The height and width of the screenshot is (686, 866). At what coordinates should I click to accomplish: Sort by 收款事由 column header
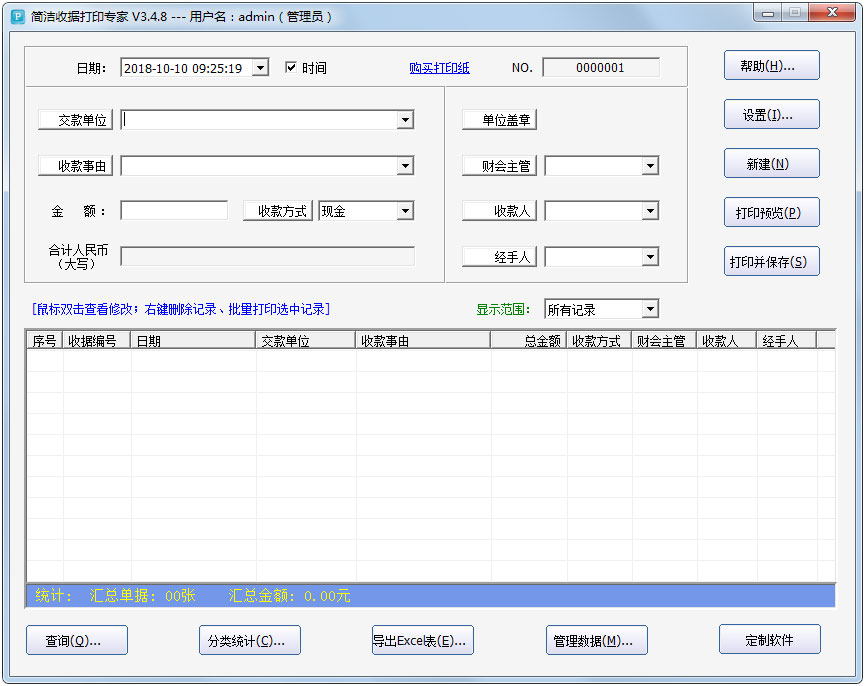click(x=423, y=341)
